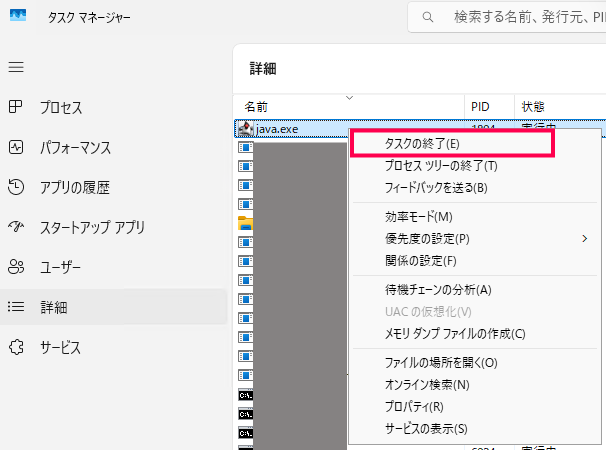The width and height of the screenshot is (606, 450).
Task: Switch to パフォーマンス in sidebar
Action: click(x=76, y=147)
